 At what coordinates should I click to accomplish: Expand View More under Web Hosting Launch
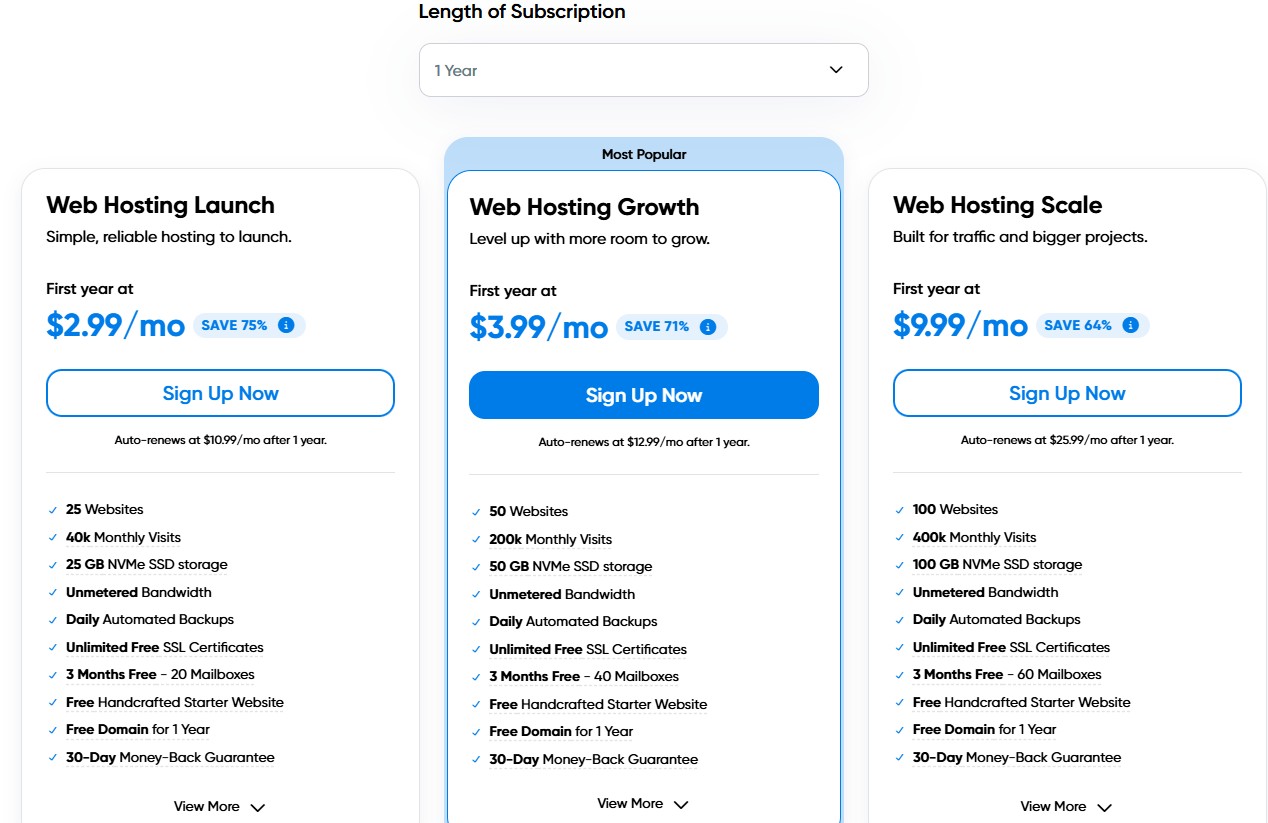point(220,807)
